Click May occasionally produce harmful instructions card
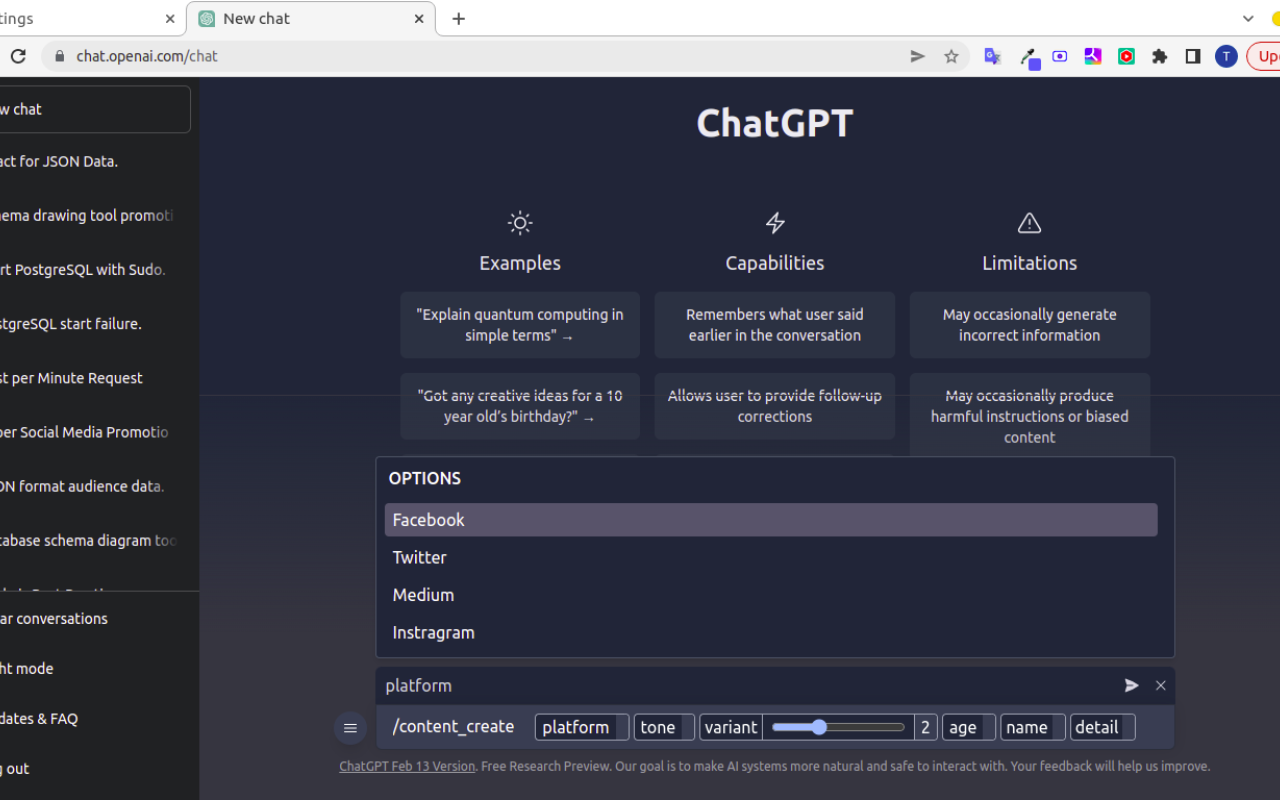Viewport: 1280px width, 800px height. coord(1030,416)
